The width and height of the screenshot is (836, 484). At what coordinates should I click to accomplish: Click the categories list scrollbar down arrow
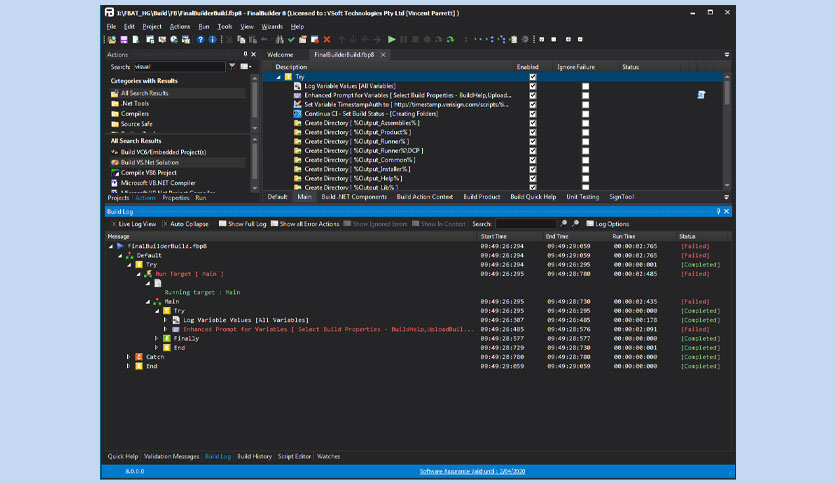255,128
